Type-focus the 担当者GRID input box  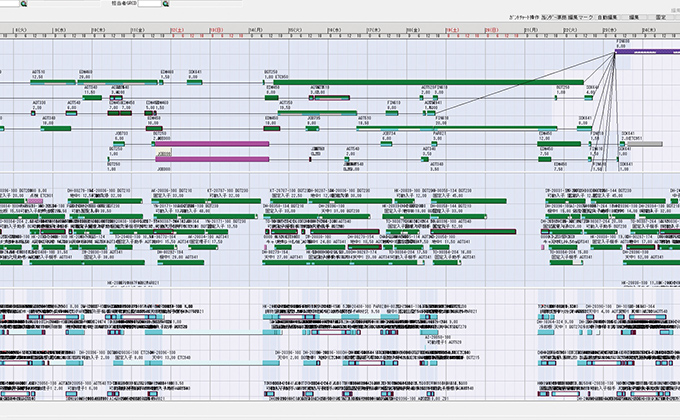[148, 4]
